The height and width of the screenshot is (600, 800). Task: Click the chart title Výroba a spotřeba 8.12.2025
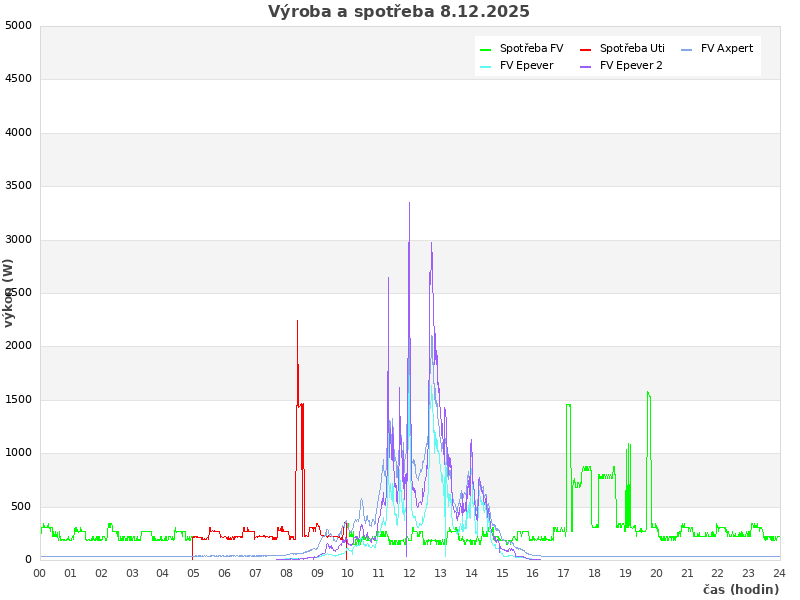coord(399,12)
